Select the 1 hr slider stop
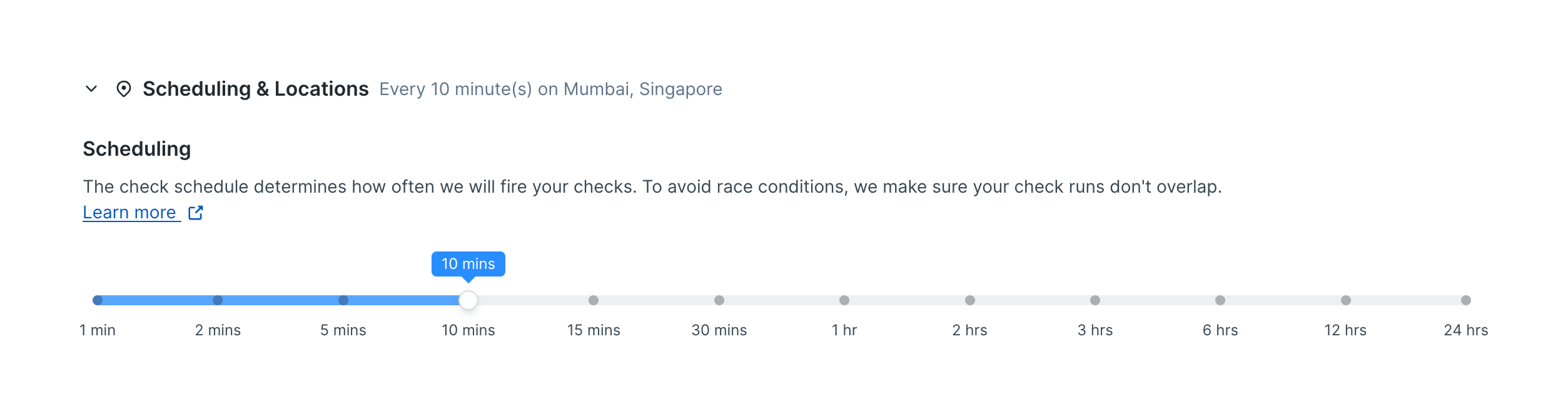The height and width of the screenshot is (416, 1568). [x=844, y=300]
